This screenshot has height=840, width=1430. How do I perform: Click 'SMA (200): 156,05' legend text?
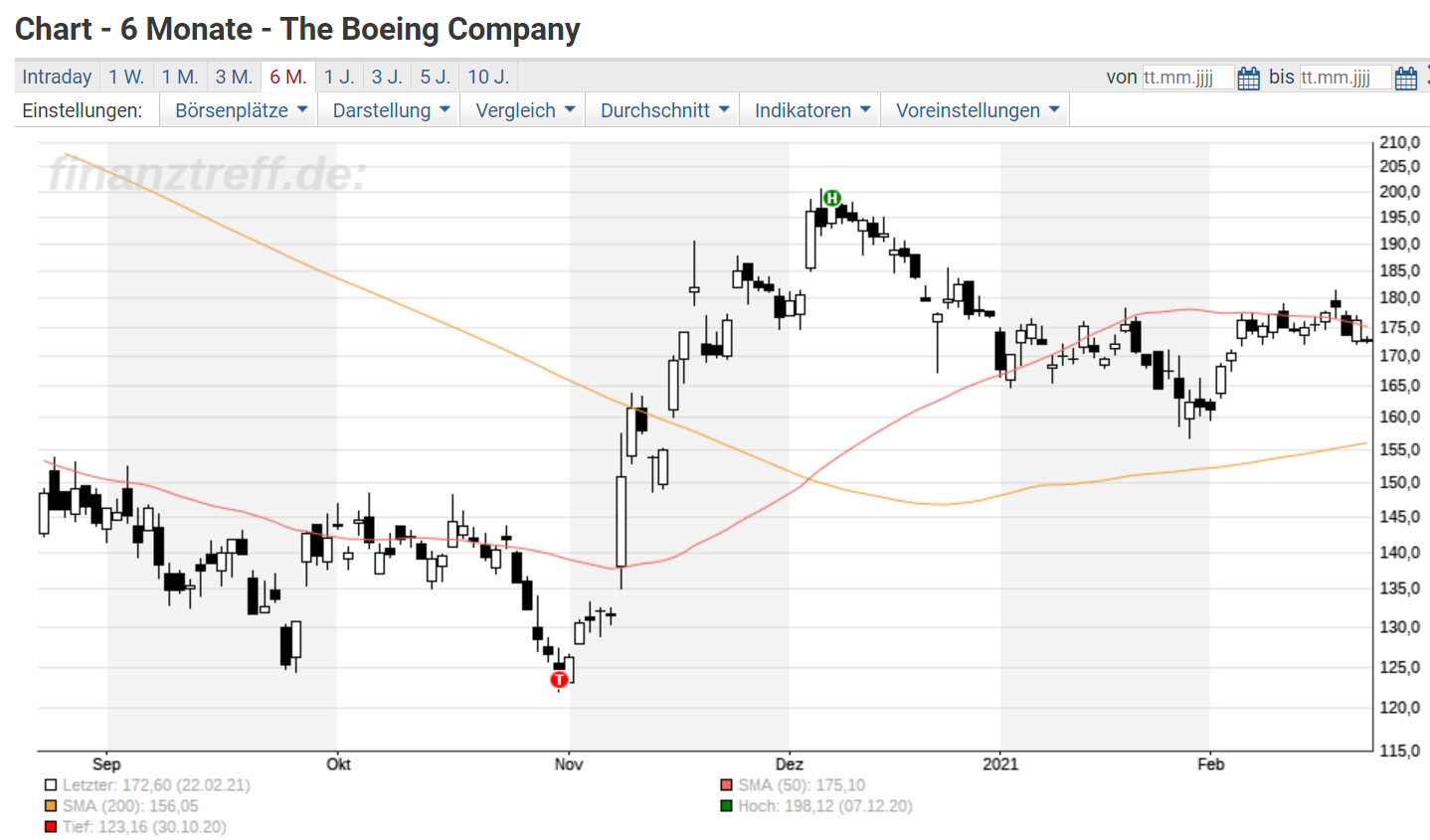point(130,806)
